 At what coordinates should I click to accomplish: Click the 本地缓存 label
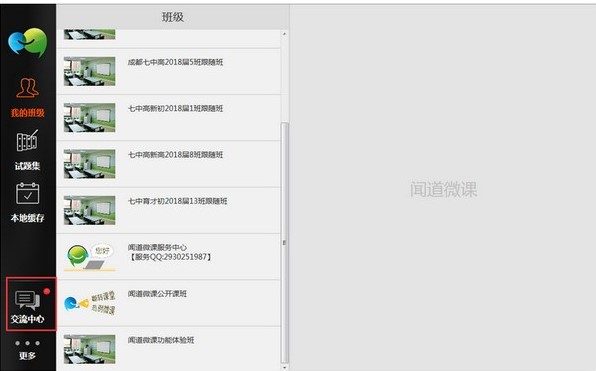pyautogui.click(x=27, y=218)
